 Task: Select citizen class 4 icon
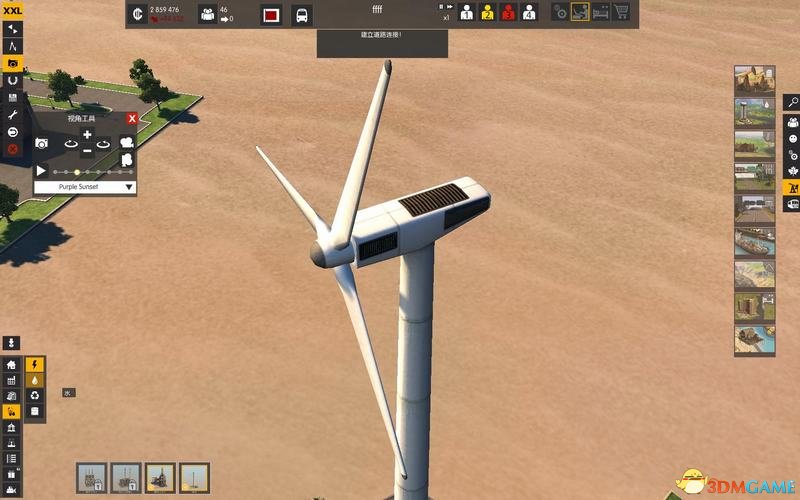[529, 12]
